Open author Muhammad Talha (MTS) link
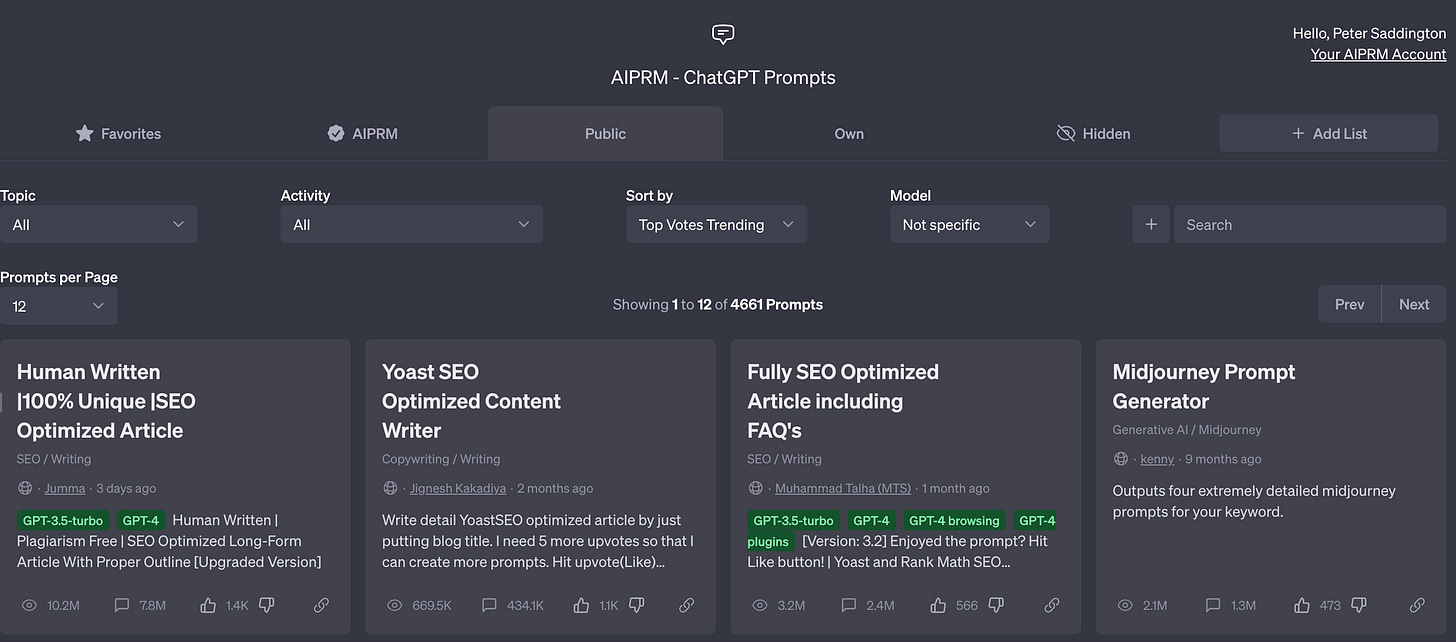 tap(843, 488)
